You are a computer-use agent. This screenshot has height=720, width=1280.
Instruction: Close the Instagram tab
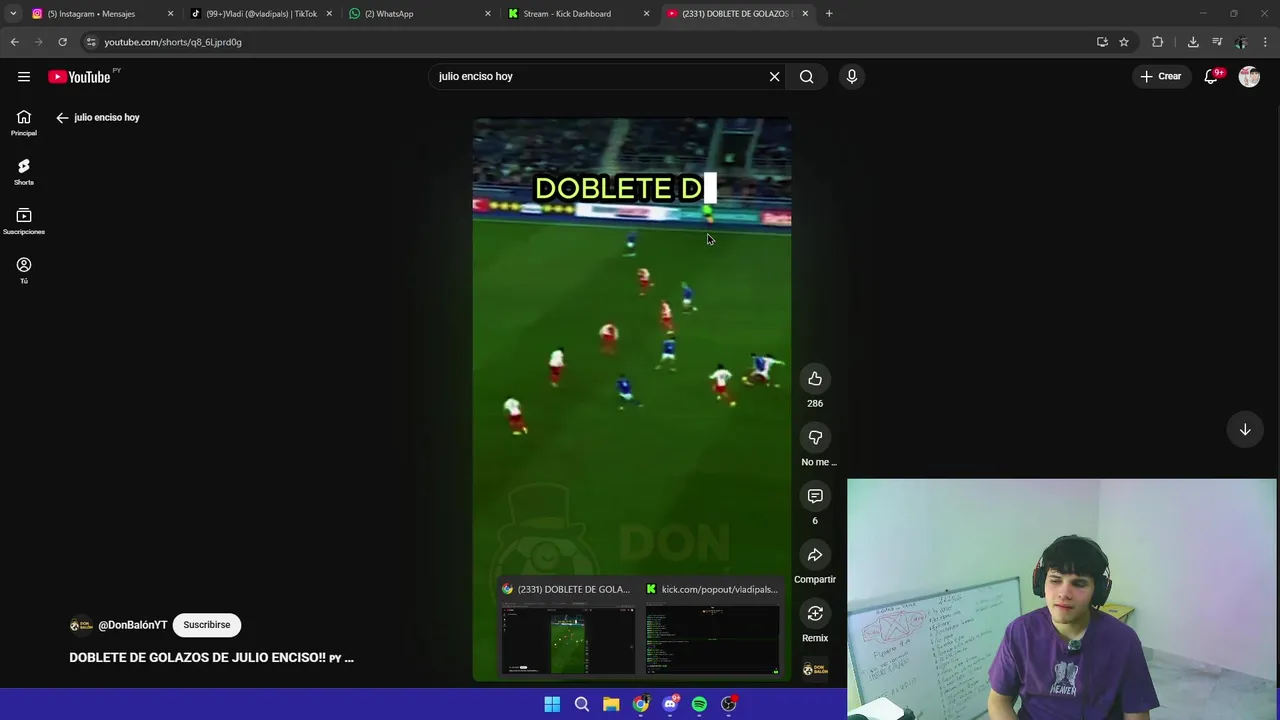coord(170,14)
